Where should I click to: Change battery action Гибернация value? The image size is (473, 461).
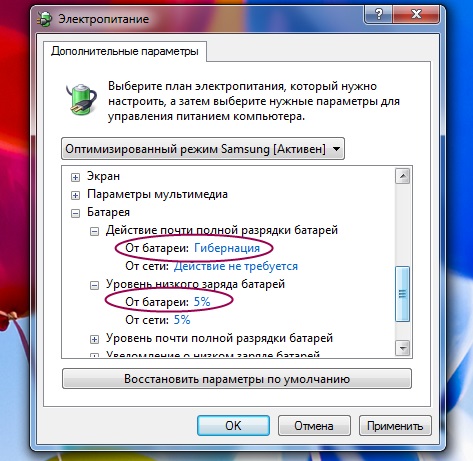pos(227,248)
